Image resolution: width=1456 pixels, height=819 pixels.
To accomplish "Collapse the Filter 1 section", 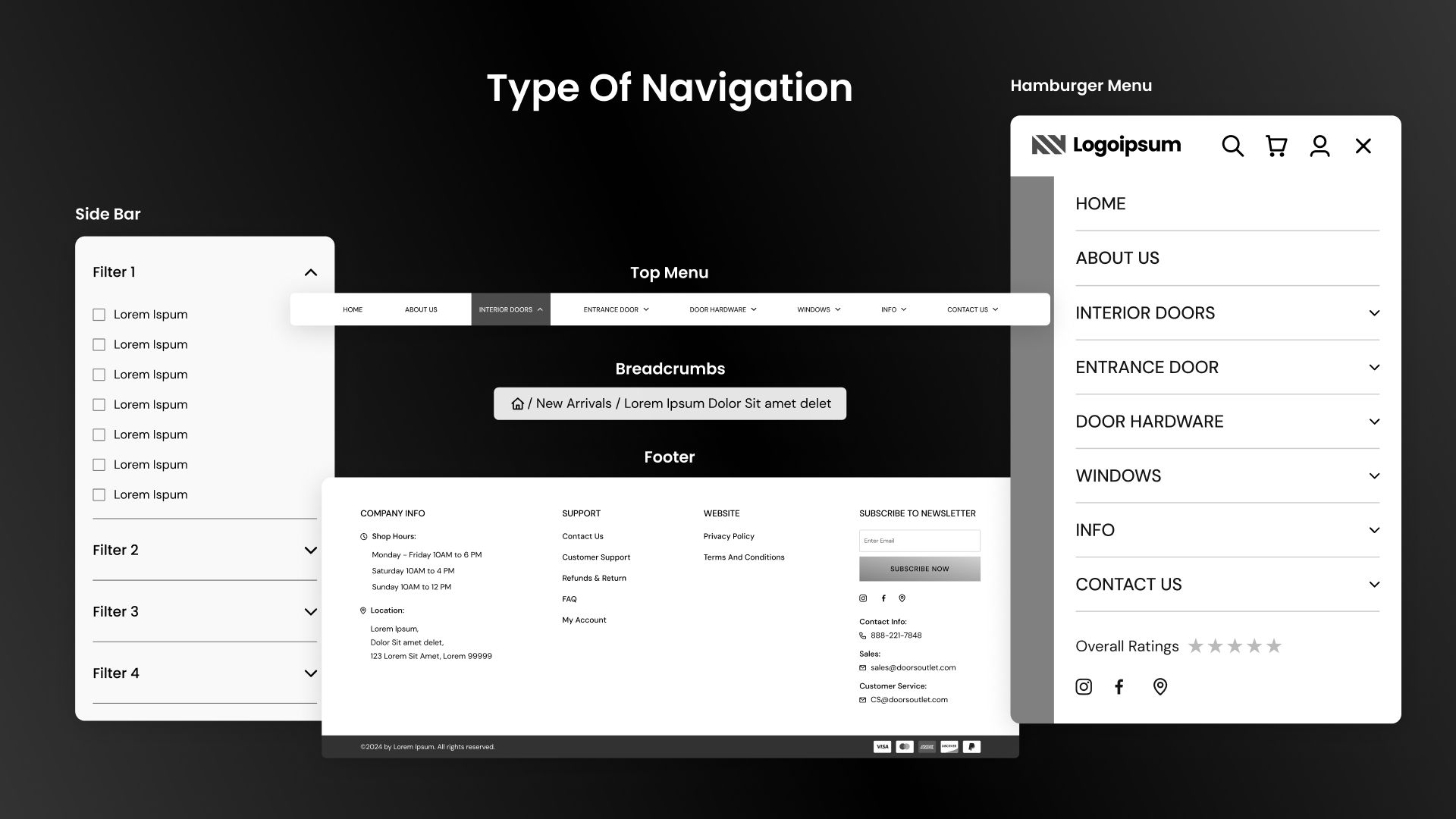I will (x=310, y=272).
